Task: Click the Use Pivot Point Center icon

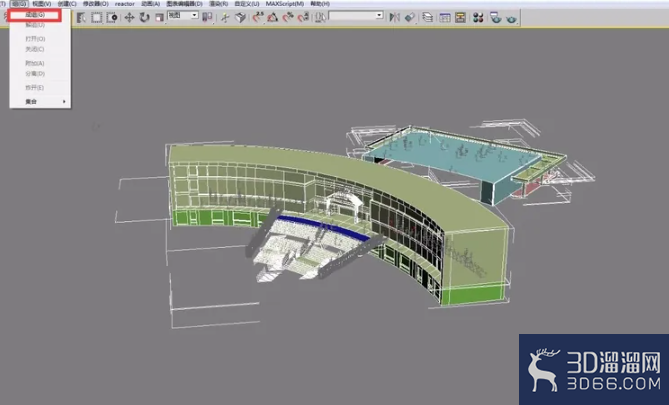Action: click(207, 17)
